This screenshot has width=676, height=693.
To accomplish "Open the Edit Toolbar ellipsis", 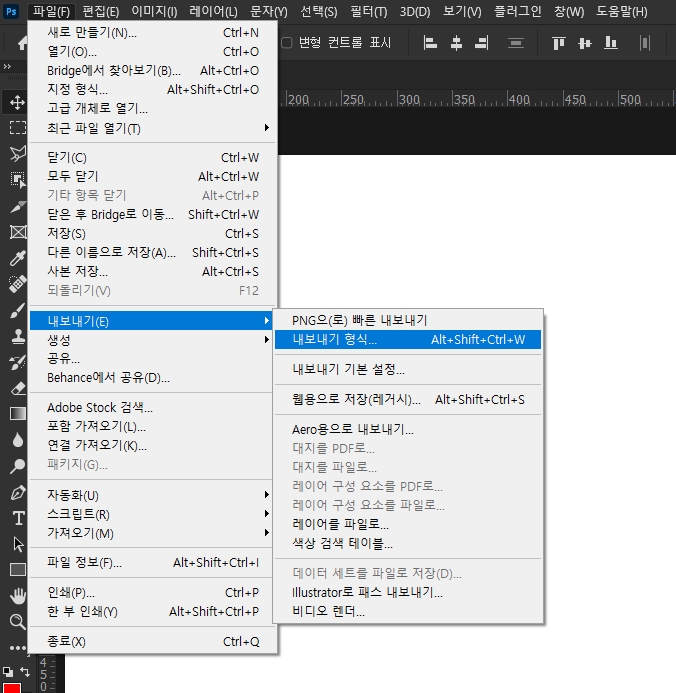I will tap(17, 648).
